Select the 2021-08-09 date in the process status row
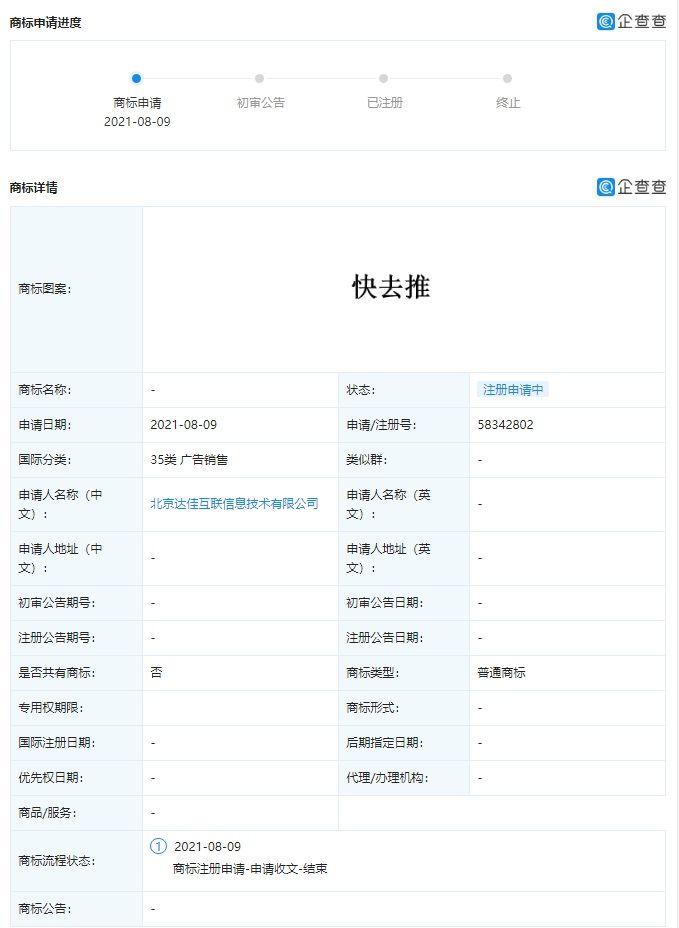Viewport: 679px width, 928px height. (x=208, y=846)
